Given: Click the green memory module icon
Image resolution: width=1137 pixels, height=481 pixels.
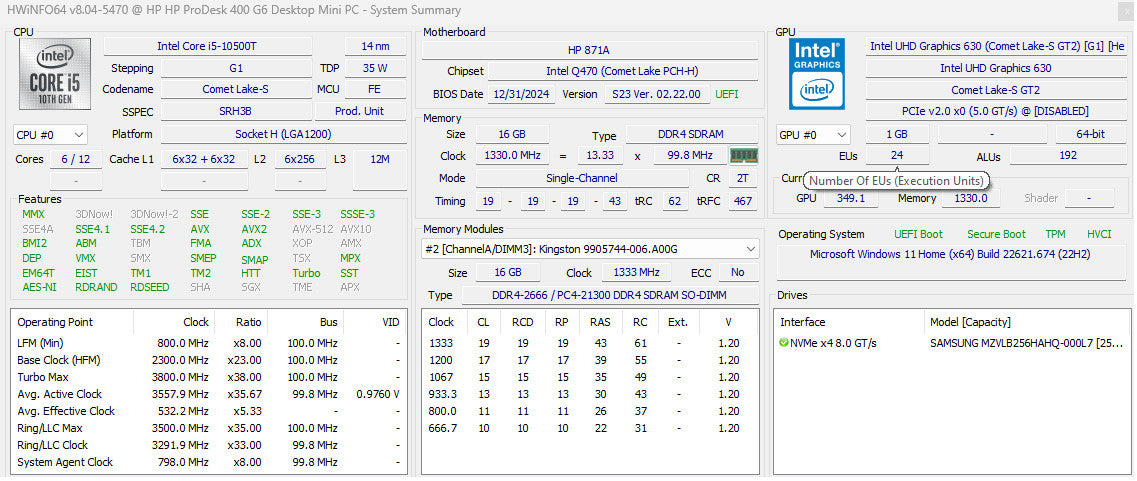Looking at the screenshot, I should (743, 156).
